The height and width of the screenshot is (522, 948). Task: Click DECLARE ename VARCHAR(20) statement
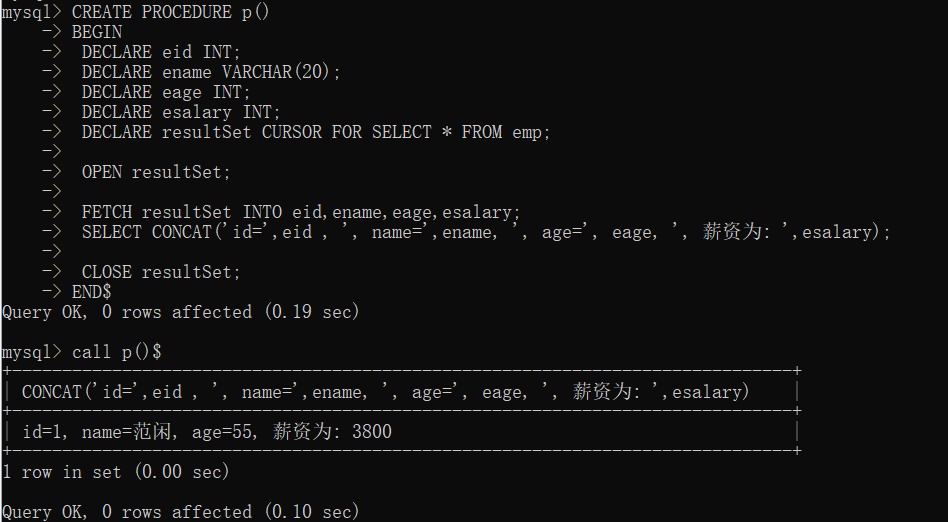tap(211, 72)
